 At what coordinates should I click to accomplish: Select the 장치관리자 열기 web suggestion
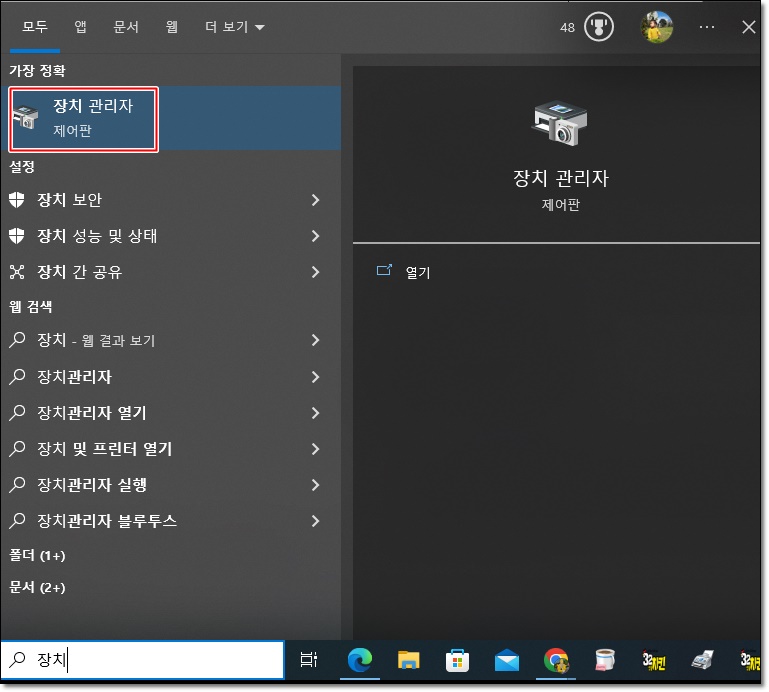170,413
